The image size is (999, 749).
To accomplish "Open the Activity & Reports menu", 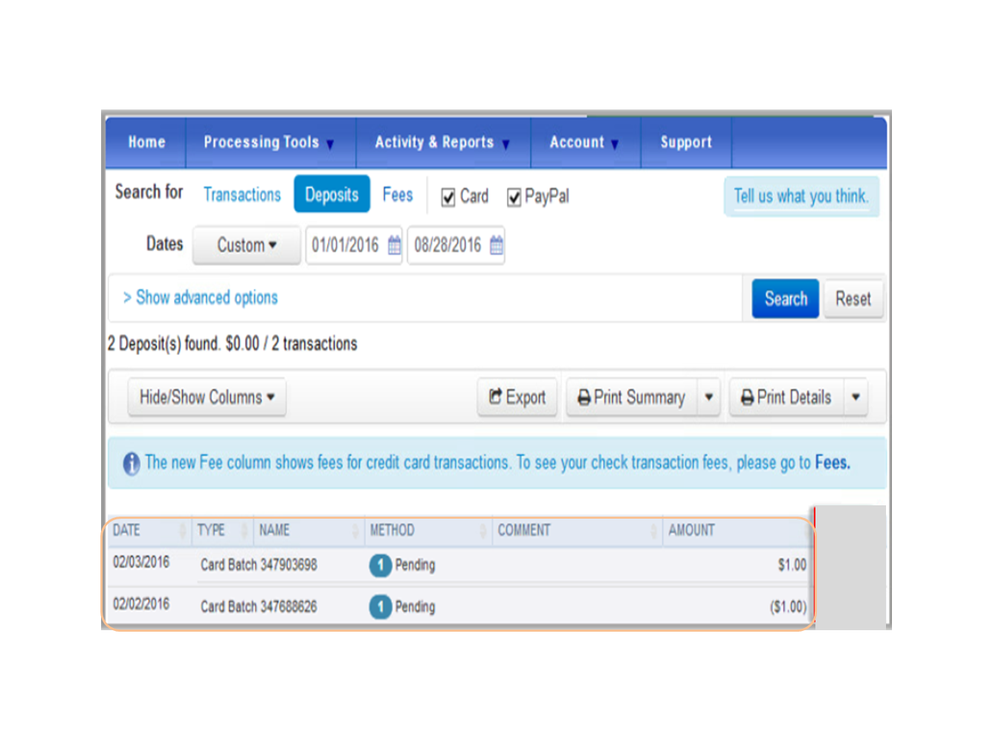I will [x=443, y=143].
